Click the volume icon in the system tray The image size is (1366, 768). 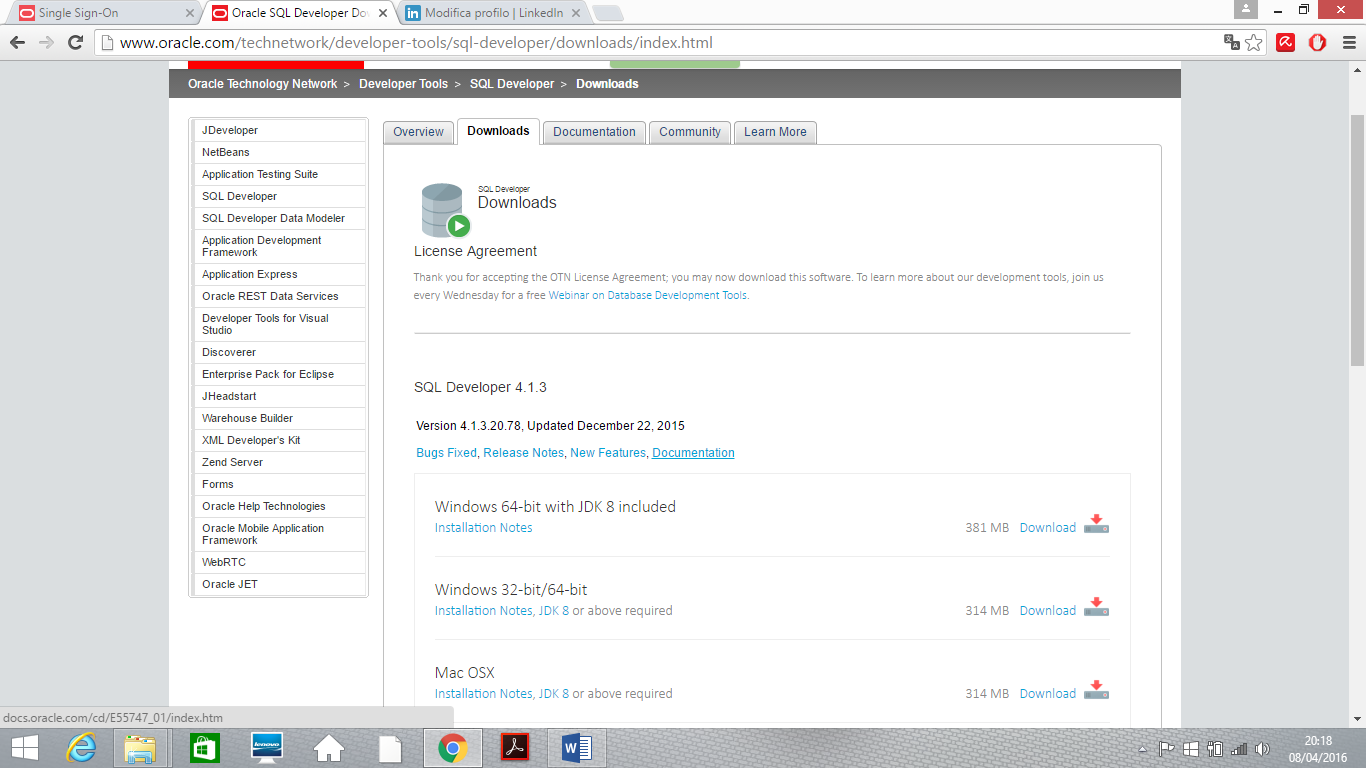pos(1262,748)
